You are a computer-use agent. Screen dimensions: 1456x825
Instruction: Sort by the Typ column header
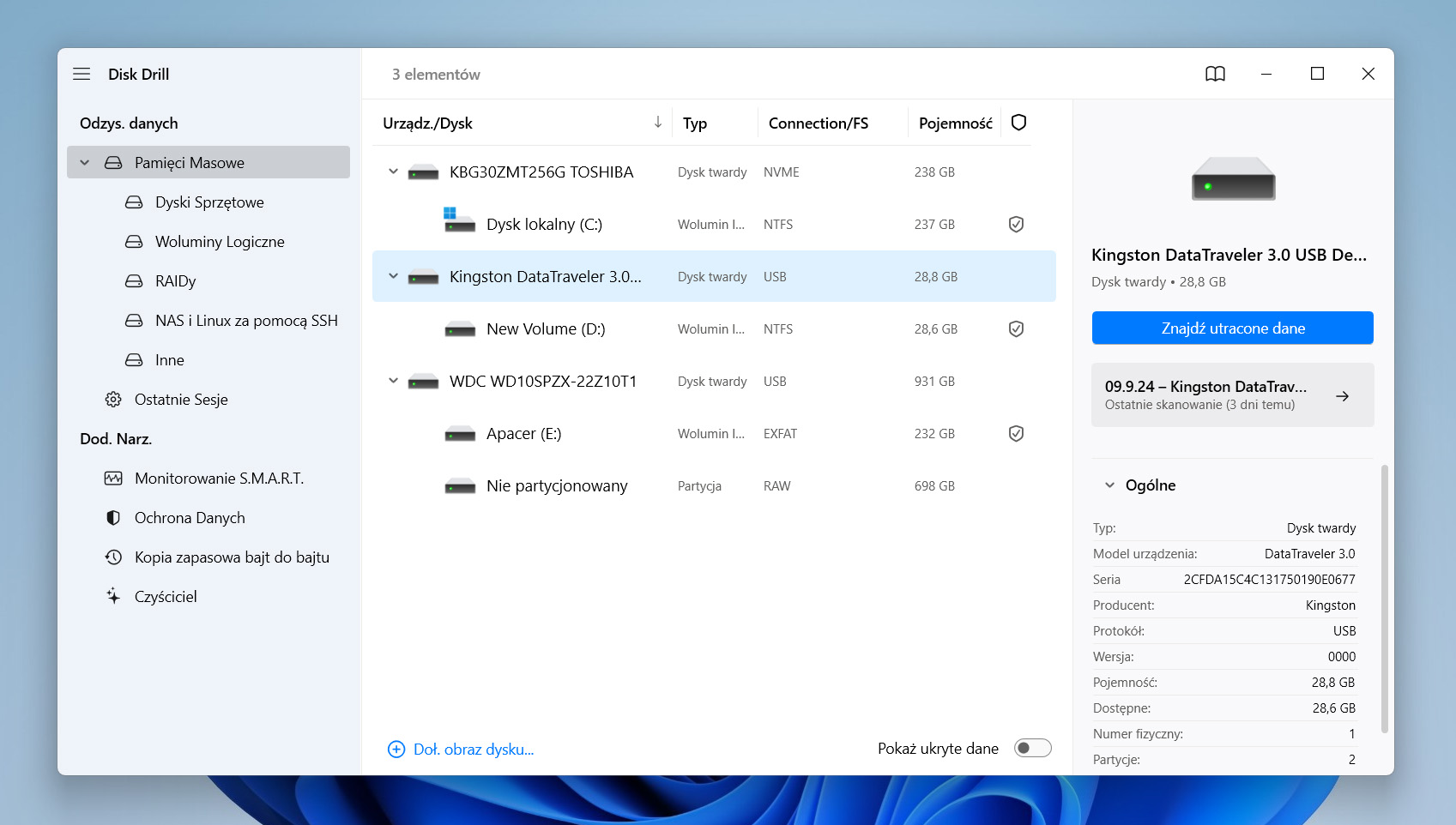695,123
